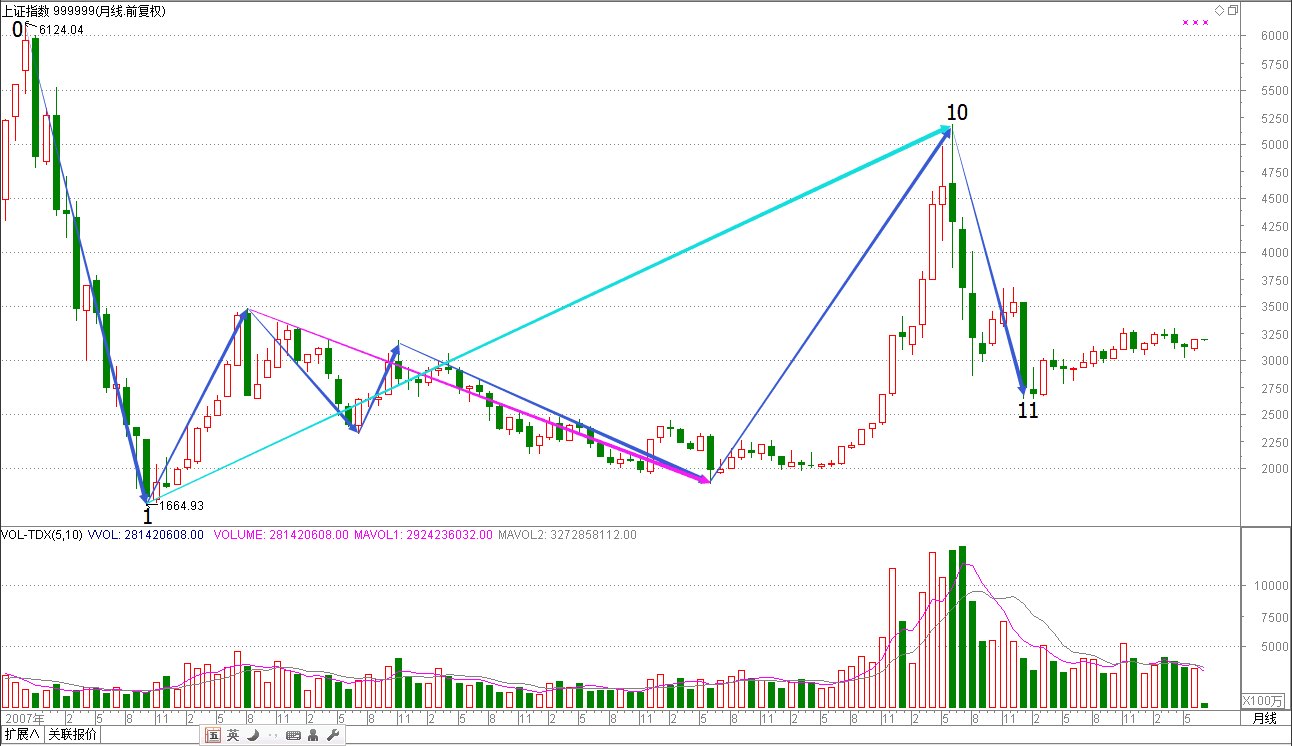
Task: Click the tallest green volume bar
Action: pyautogui.click(x=963, y=627)
